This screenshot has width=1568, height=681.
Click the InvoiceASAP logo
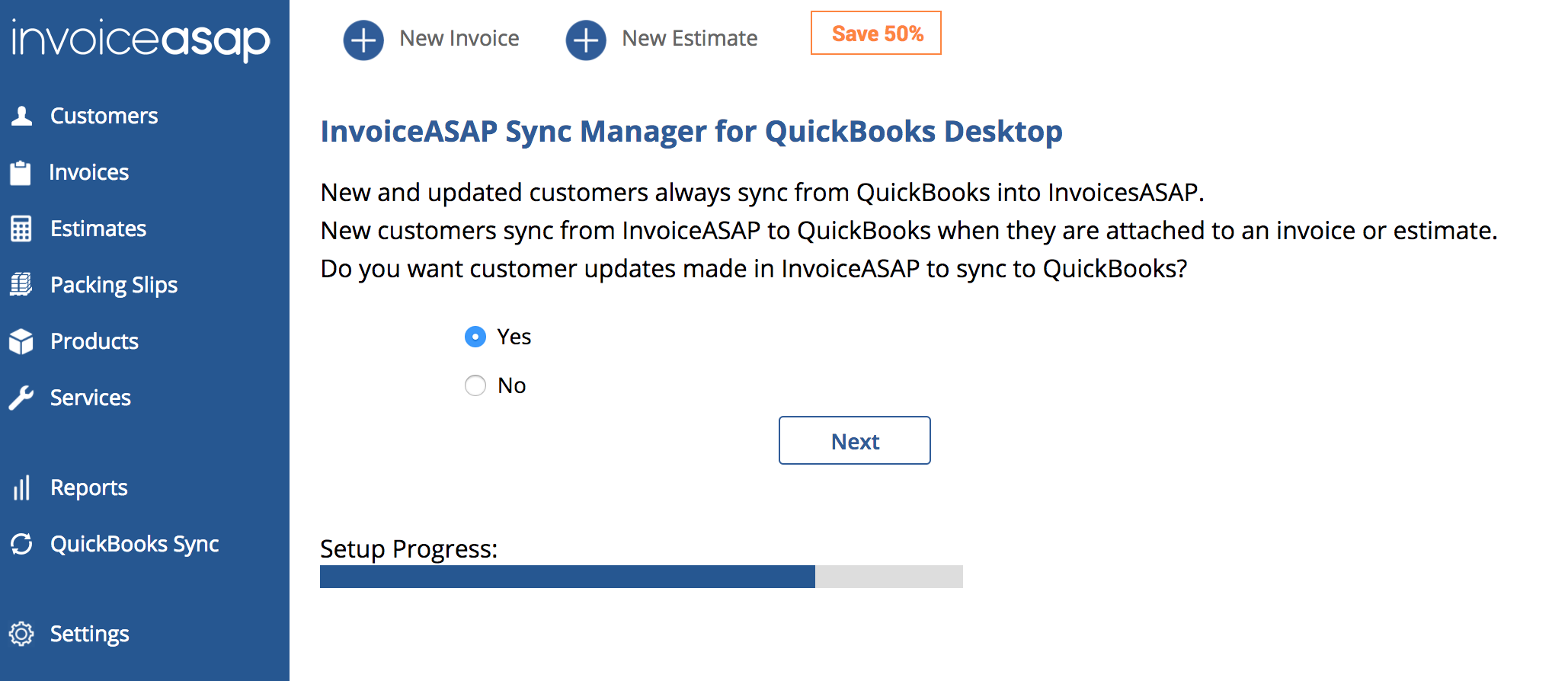tap(141, 40)
